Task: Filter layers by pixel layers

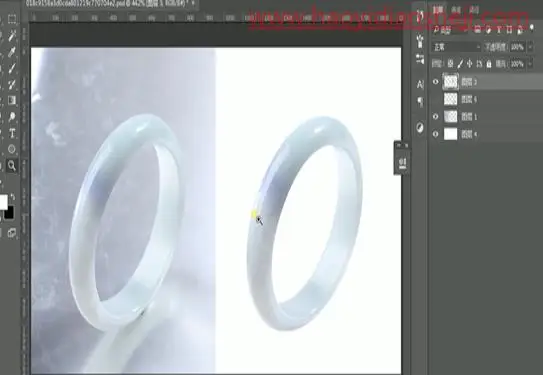Action: pos(478,30)
